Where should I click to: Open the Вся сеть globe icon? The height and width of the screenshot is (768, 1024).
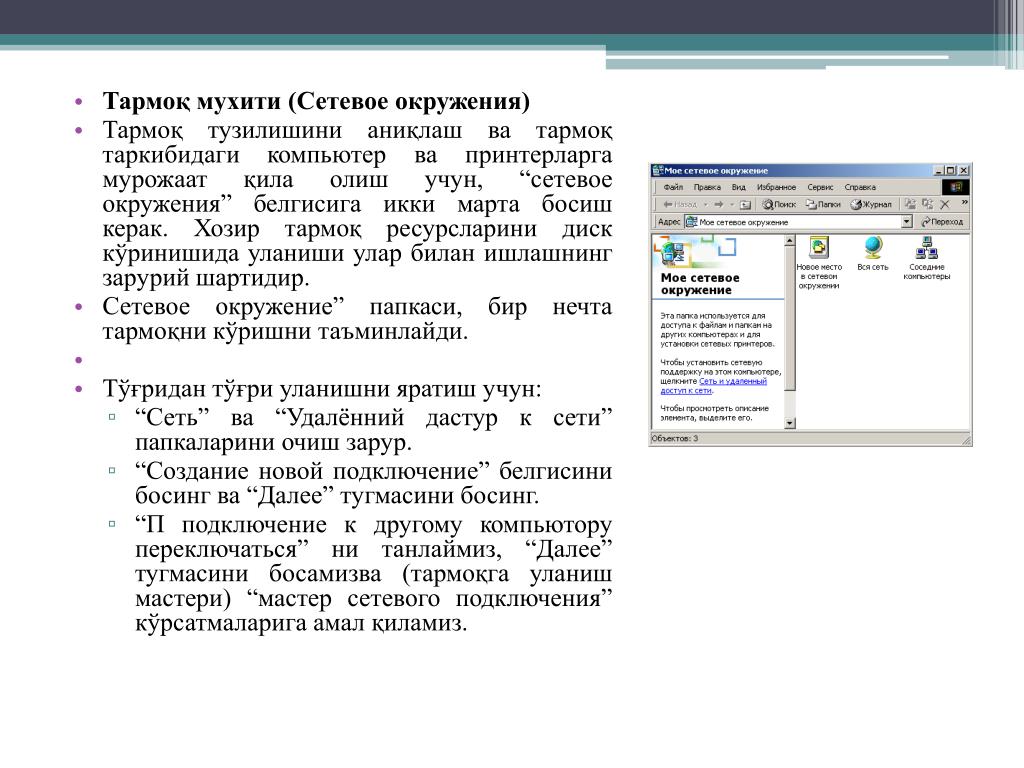873,248
